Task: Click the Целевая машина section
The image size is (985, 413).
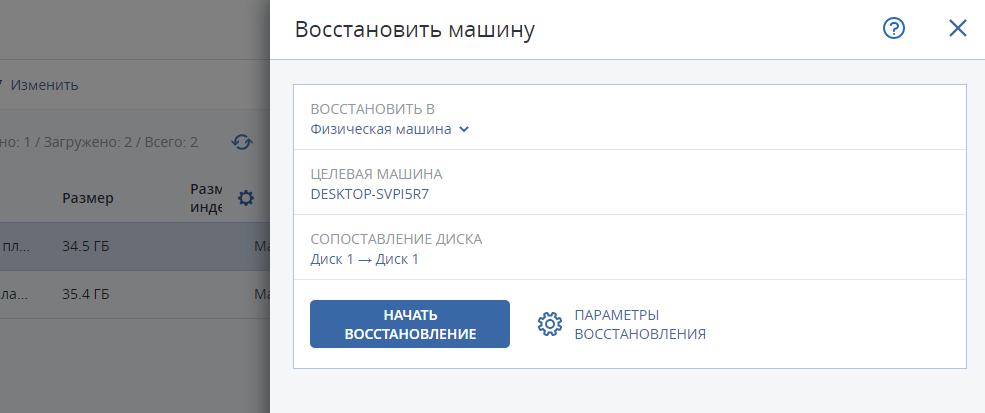Action: tap(629, 182)
